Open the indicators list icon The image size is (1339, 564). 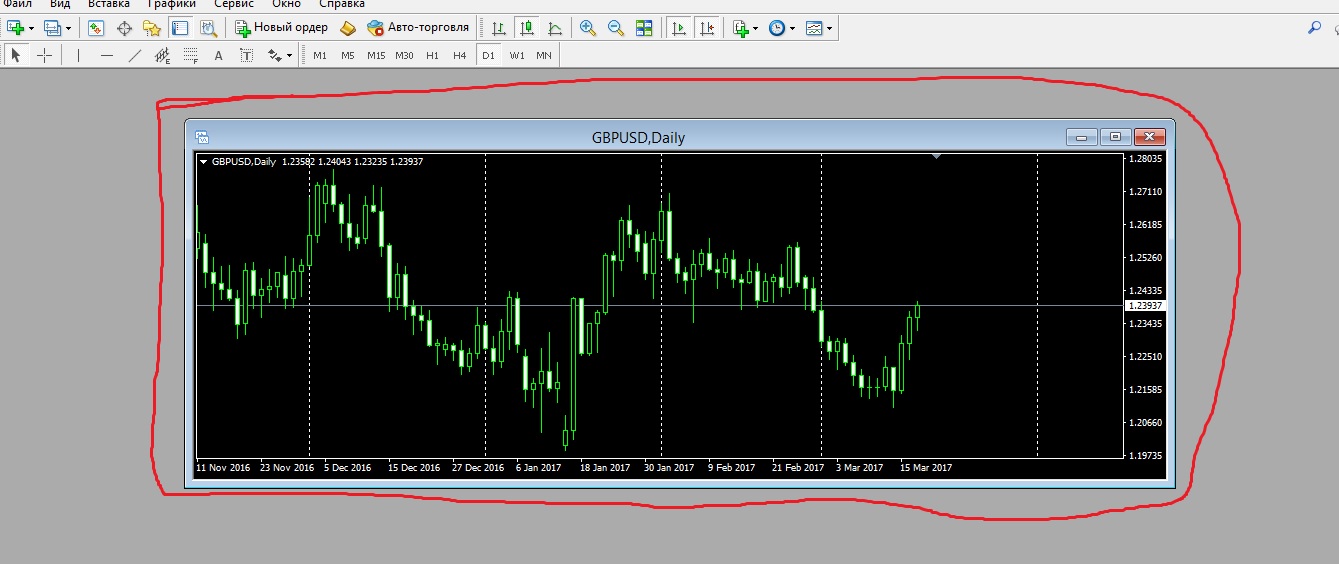(x=741, y=28)
